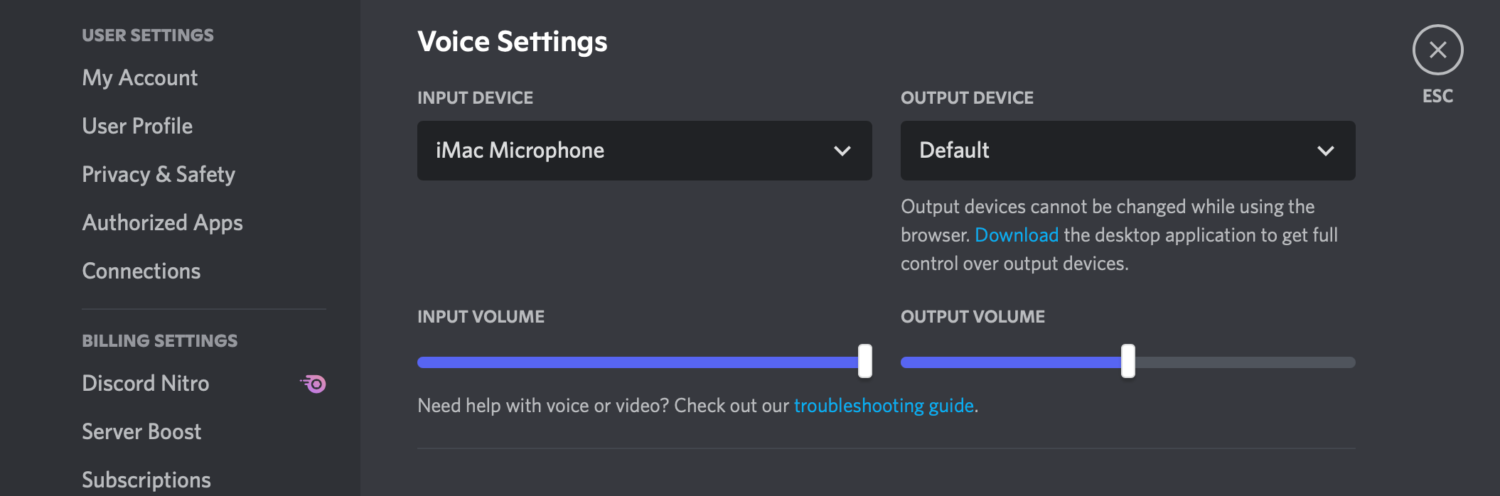The height and width of the screenshot is (496, 1500).
Task: Click the unfilled part of Output Volume track
Action: [1245, 362]
